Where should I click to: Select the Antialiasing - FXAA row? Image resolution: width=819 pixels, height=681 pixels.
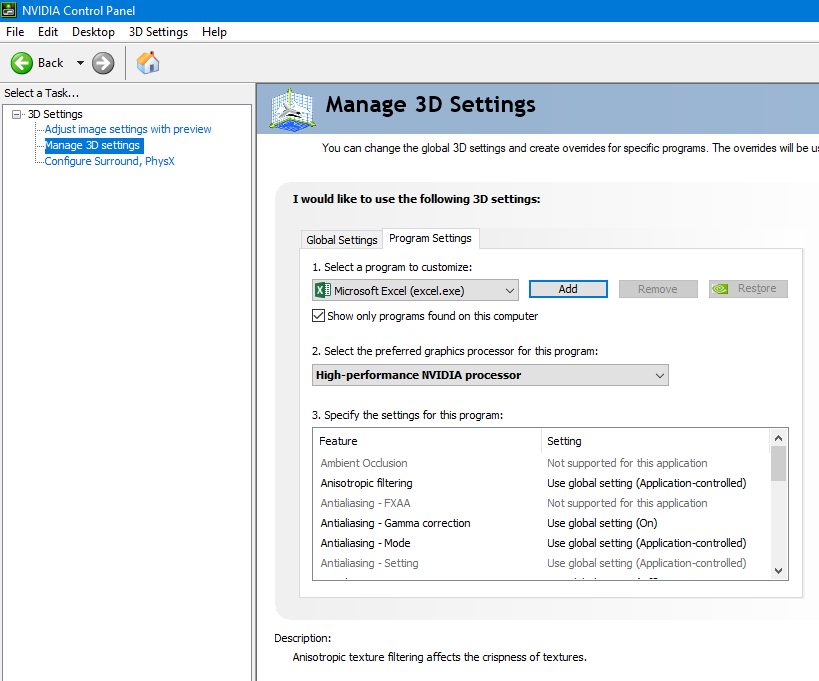click(x=541, y=503)
